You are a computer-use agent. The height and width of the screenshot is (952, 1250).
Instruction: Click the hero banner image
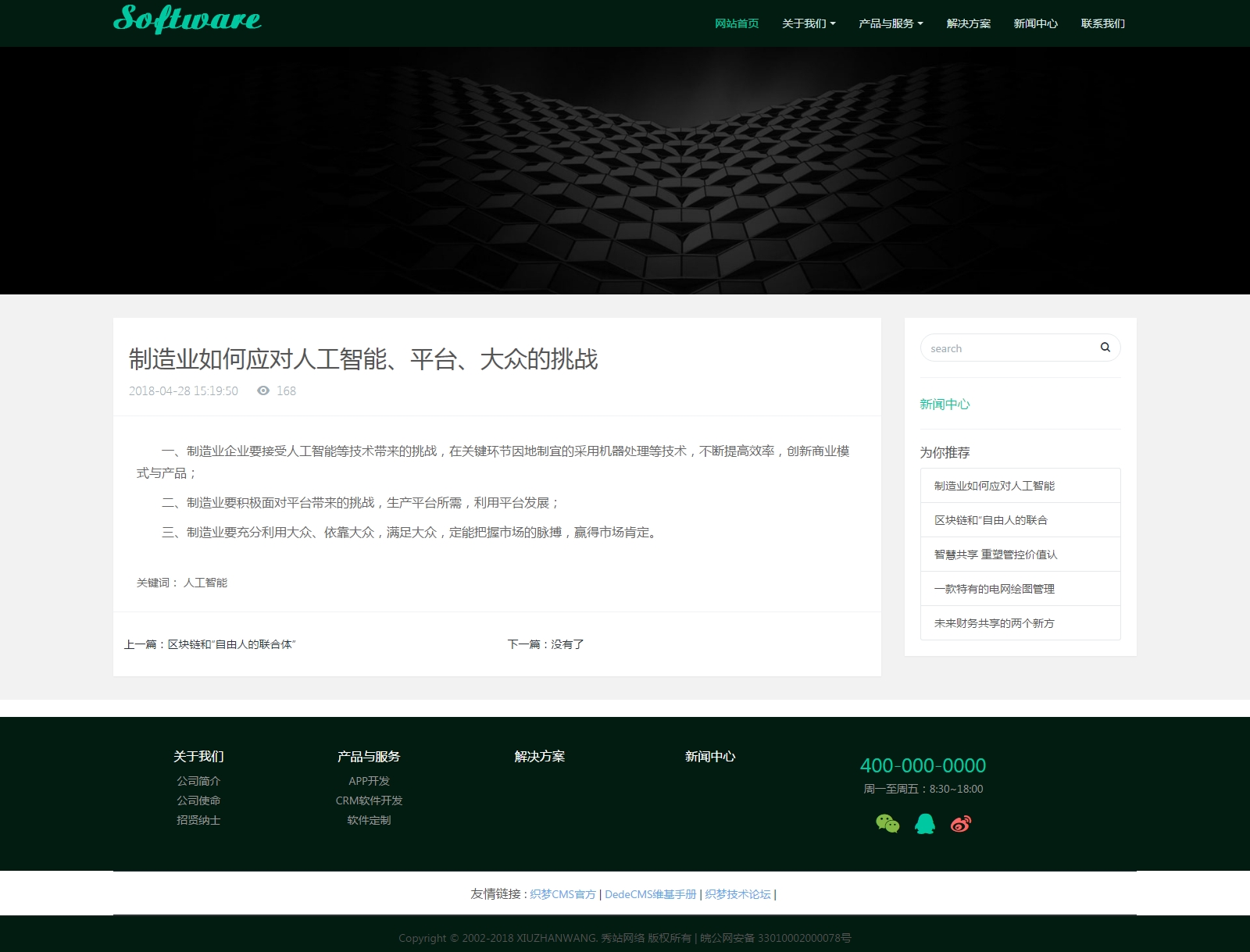click(625, 170)
